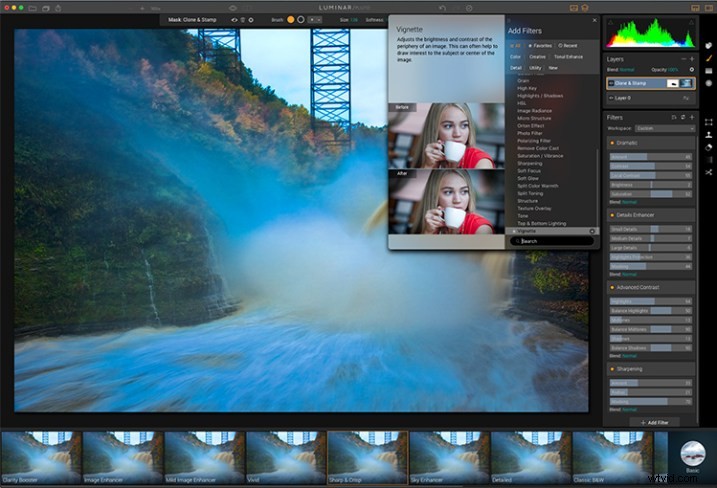Click Clone & Stamp layer mask thumbnail

(672, 83)
